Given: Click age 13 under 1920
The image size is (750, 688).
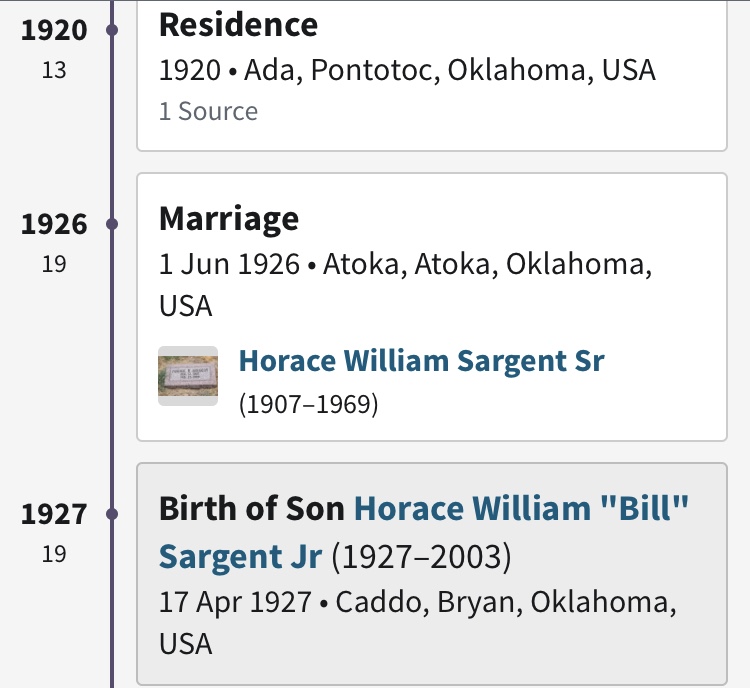Looking at the screenshot, I should point(54,71).
